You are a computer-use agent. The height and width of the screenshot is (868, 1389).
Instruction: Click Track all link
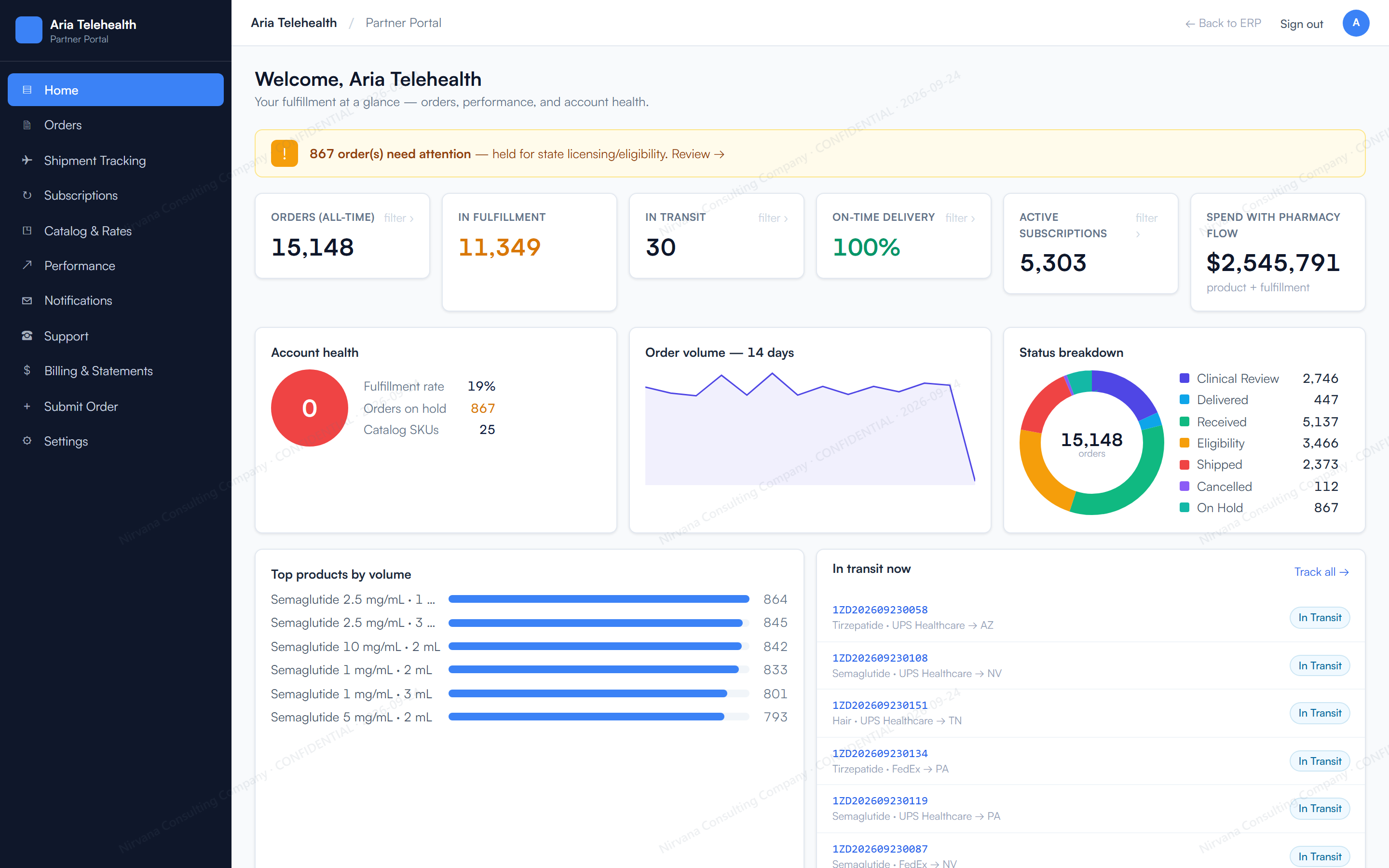coord(1321,572)
